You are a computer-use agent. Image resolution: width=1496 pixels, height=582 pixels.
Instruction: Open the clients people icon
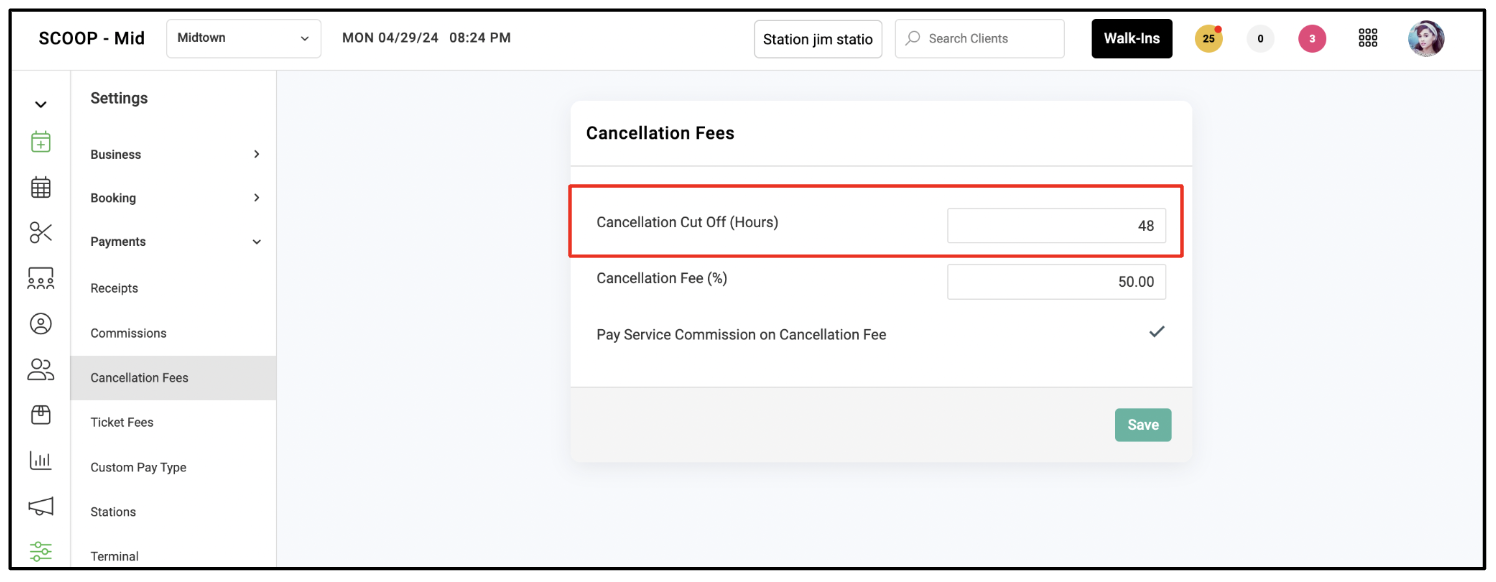click(x=41, y=370)
